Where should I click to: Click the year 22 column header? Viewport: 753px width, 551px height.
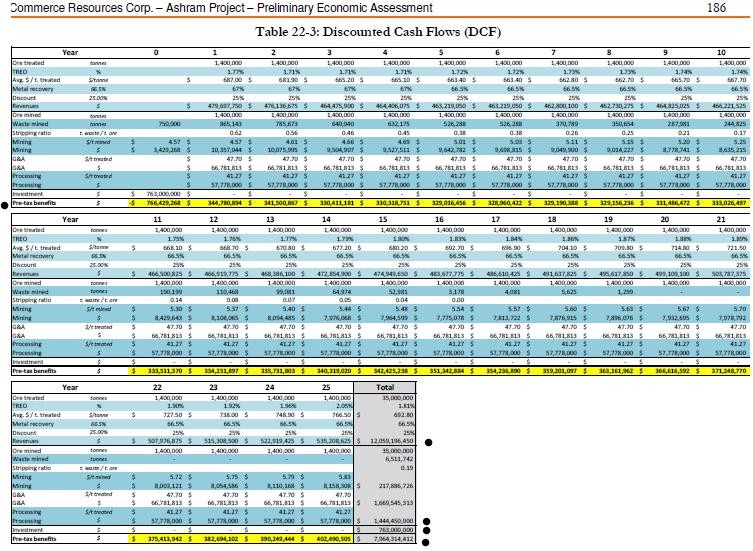[157, 387]
